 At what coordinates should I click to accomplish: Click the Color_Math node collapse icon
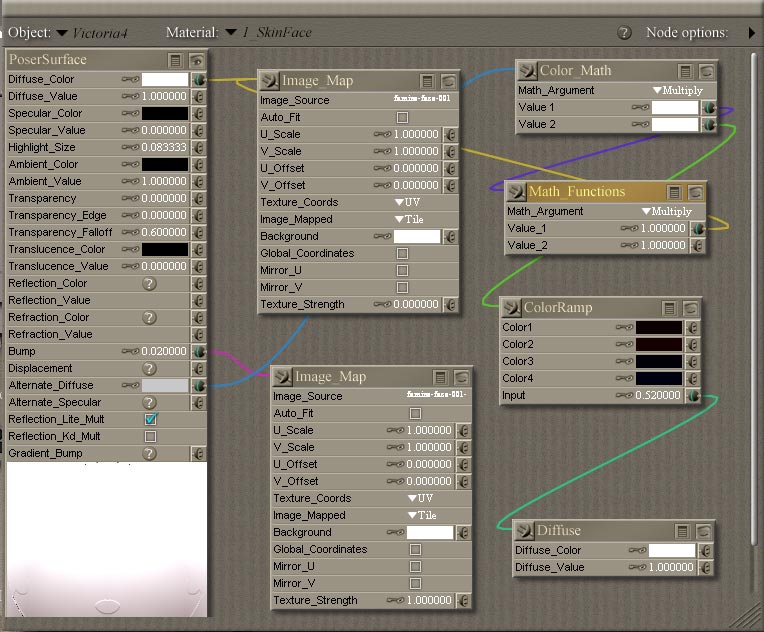[x=685, y=71]
